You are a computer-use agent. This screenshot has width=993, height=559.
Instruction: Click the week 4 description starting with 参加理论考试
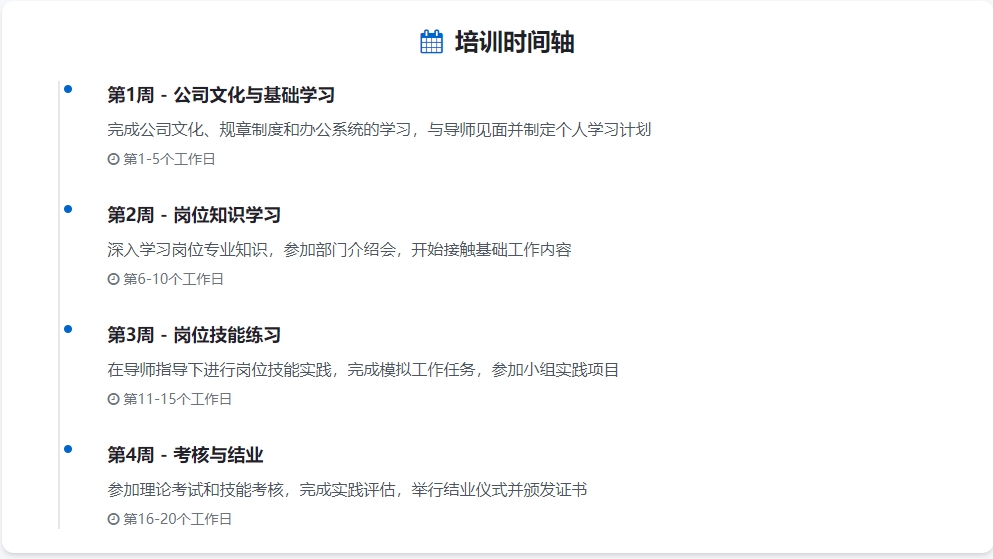pos(347,490)
